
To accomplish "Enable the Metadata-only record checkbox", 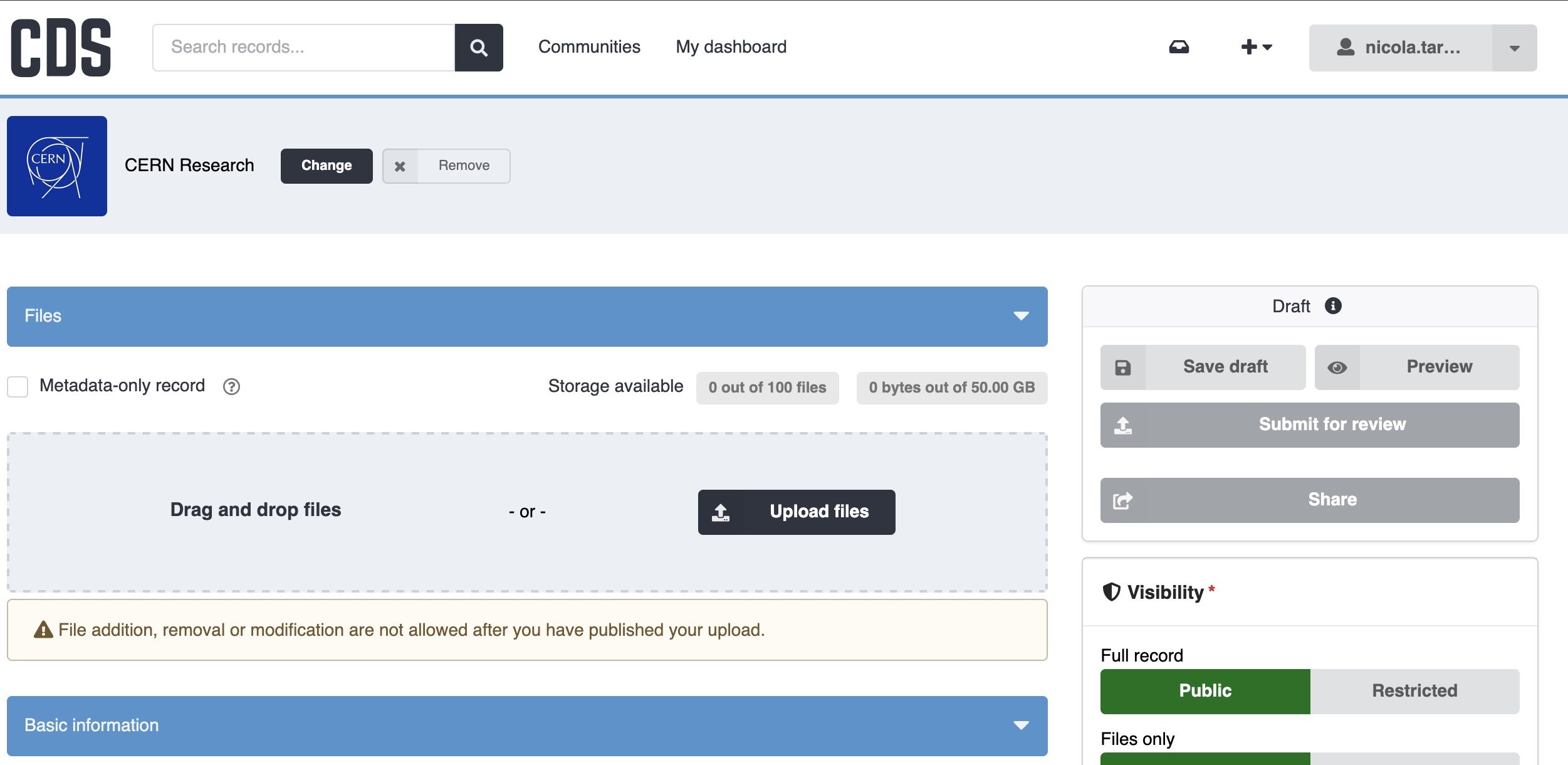I will coord(18,386).
